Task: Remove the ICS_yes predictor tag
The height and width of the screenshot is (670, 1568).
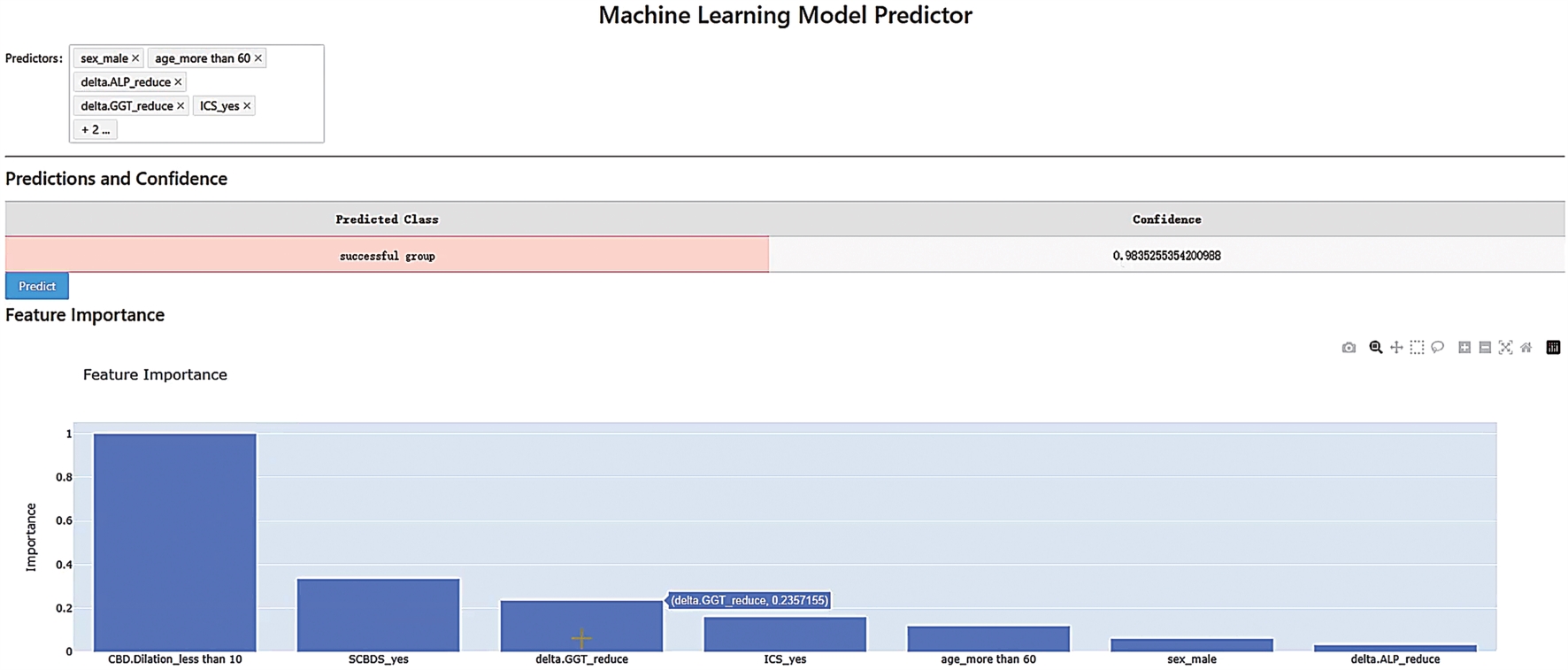Action: [x=247, y=106]
